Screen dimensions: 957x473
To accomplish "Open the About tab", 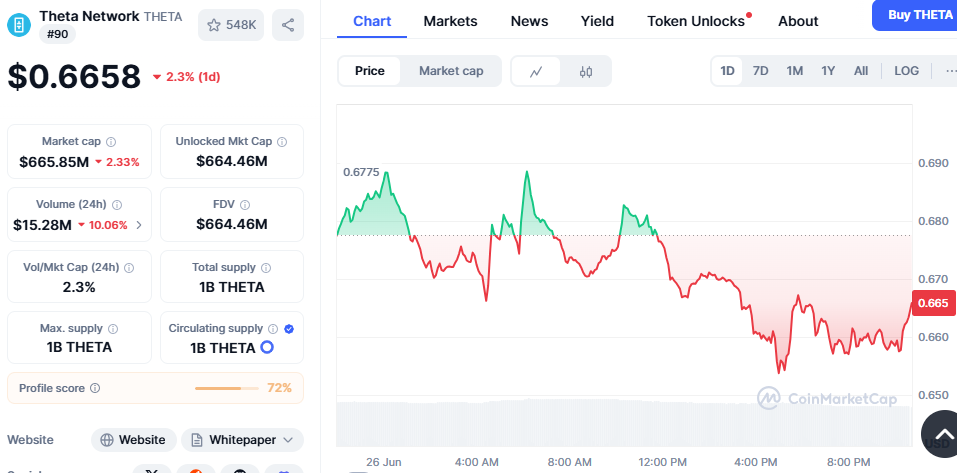I will [x=798, y=21].
